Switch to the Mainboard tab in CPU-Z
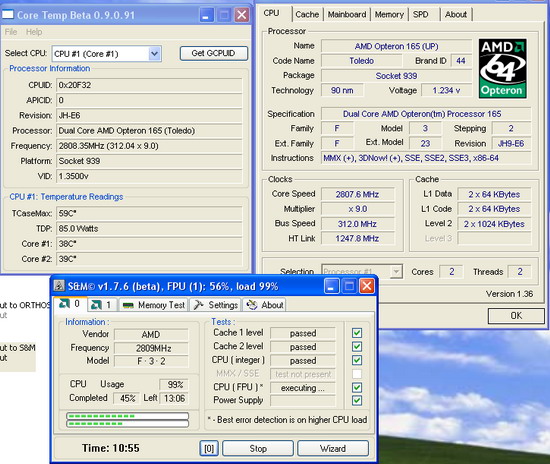This screenshot has height=464, width=550. click(x=347, y=14)
